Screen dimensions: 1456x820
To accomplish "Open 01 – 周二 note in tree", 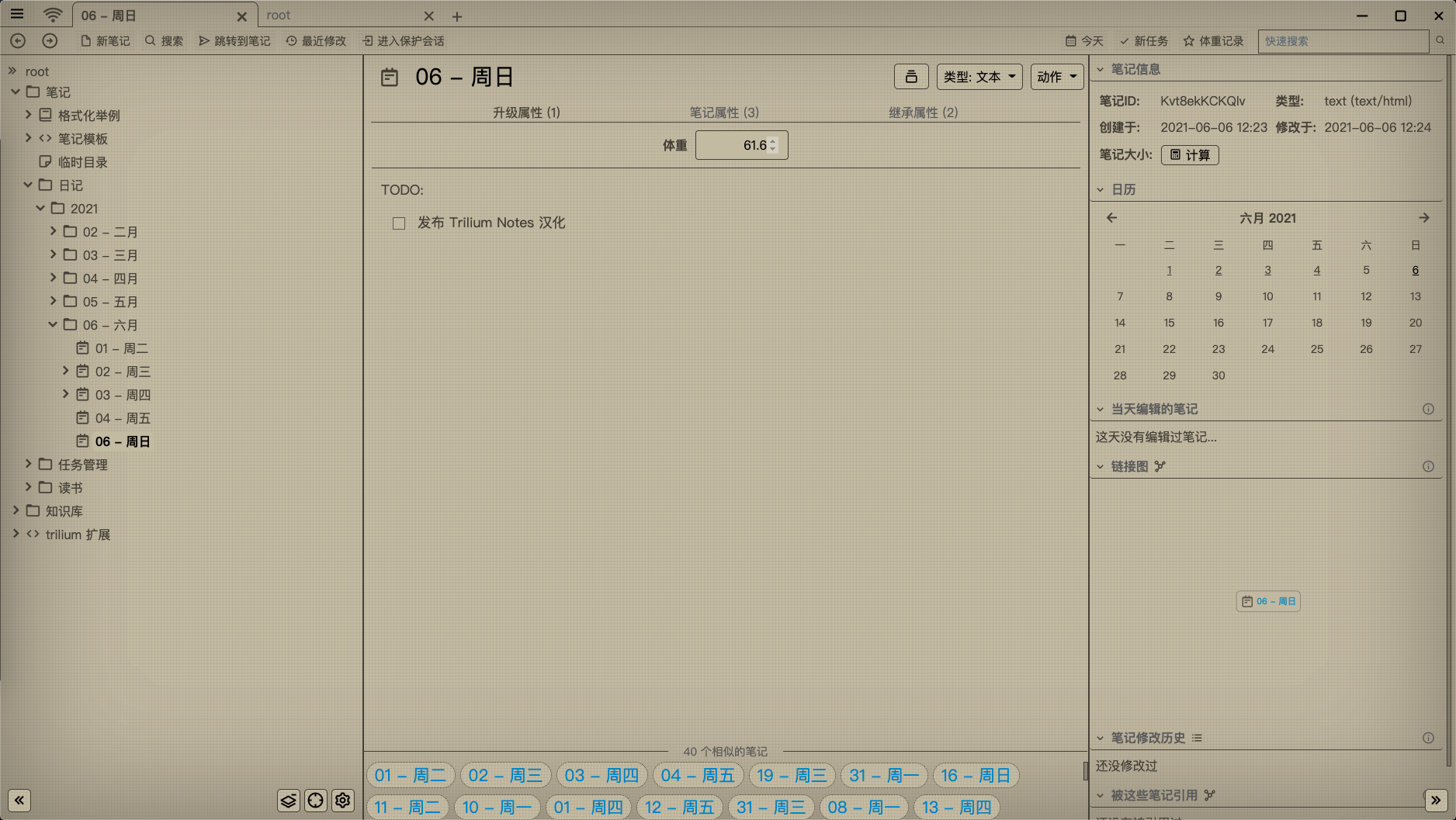I will [x=121, y=348].
